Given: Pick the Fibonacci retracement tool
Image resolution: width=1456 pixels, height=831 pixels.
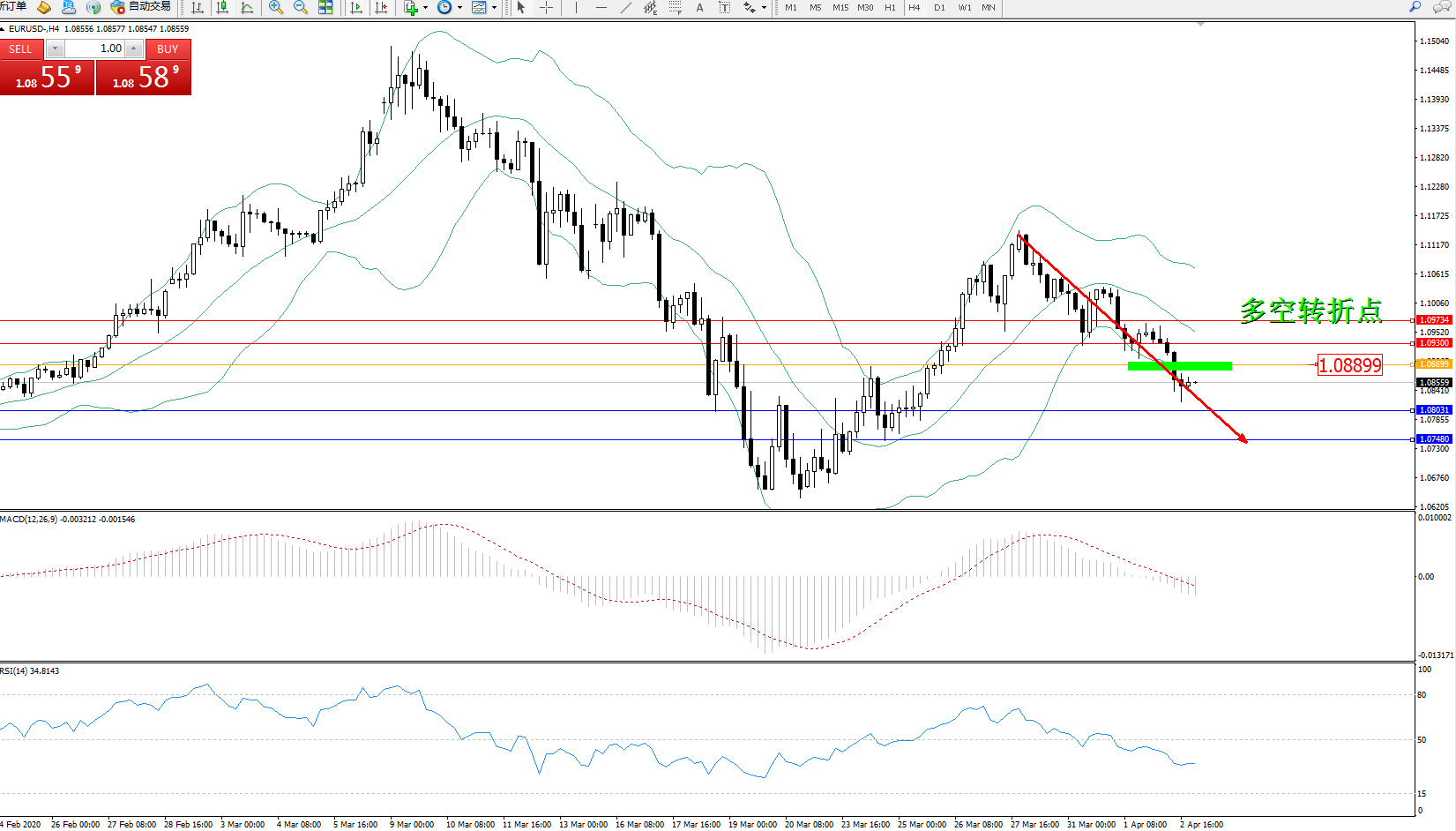Looking at the screenshot, I should coord(675,8).
